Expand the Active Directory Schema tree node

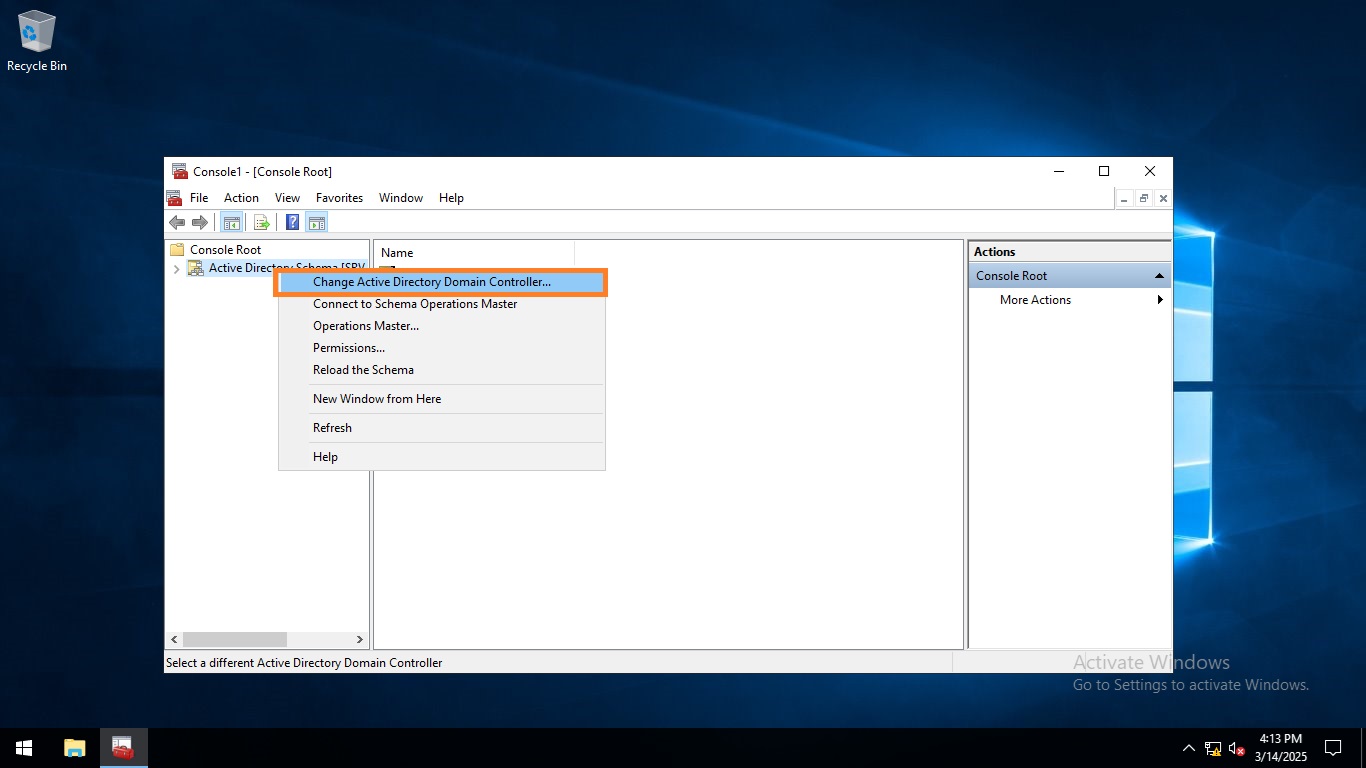[177, 268]
